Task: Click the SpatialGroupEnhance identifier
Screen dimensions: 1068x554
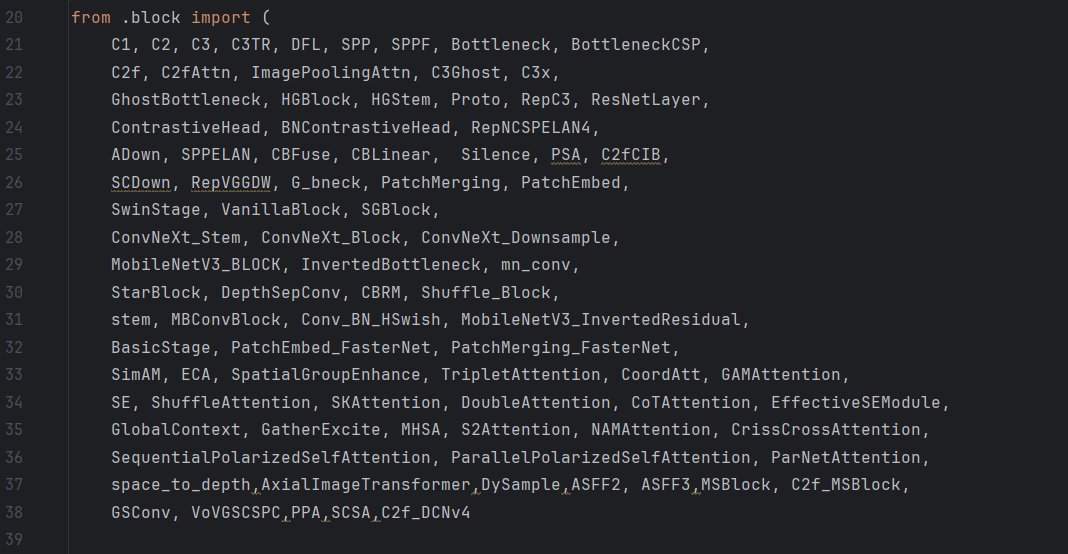Action: coord(326,375)
